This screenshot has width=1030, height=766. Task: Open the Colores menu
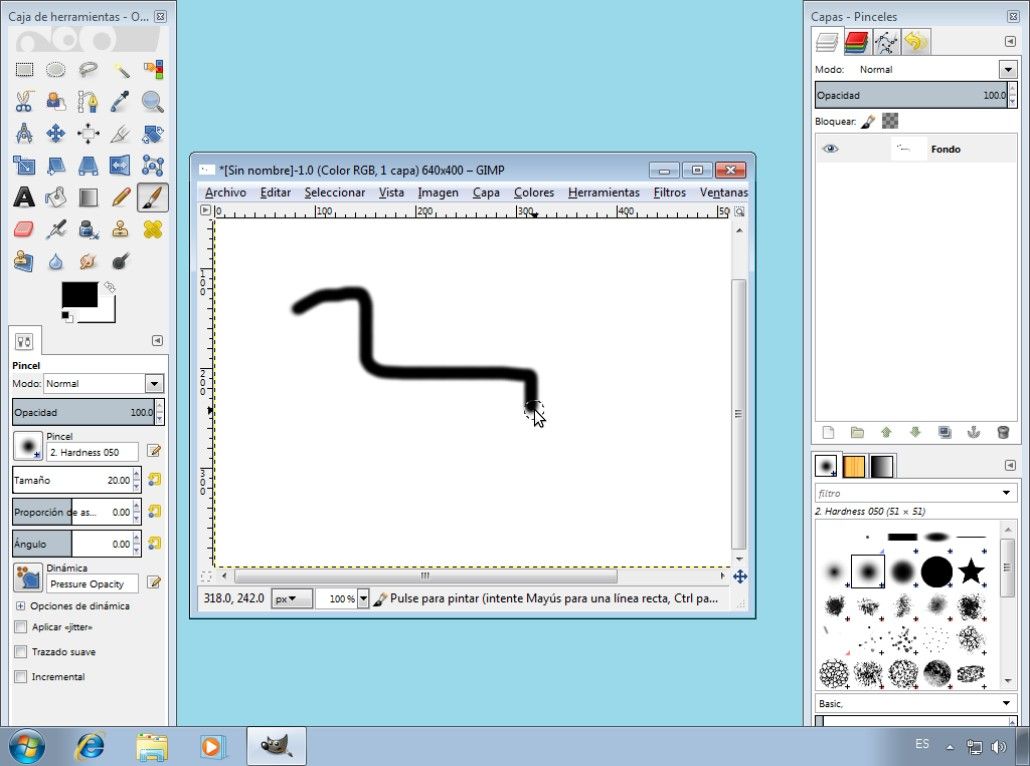(x=533, y=192)
